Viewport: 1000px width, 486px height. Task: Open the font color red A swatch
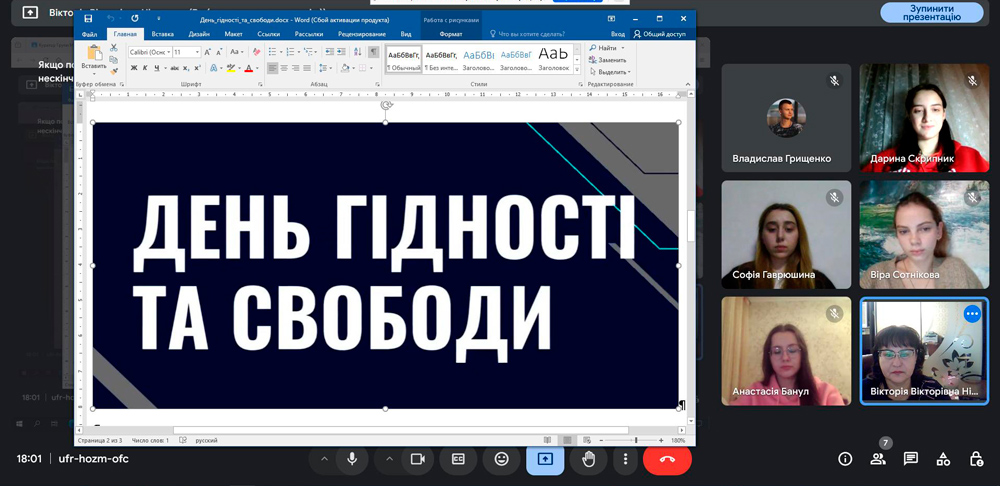tap(248, 68)
